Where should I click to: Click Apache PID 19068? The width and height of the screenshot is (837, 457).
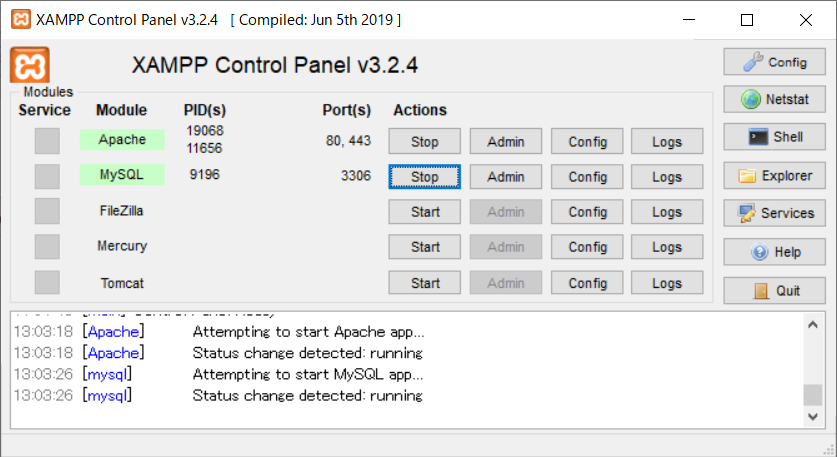(x=205, y=131)
